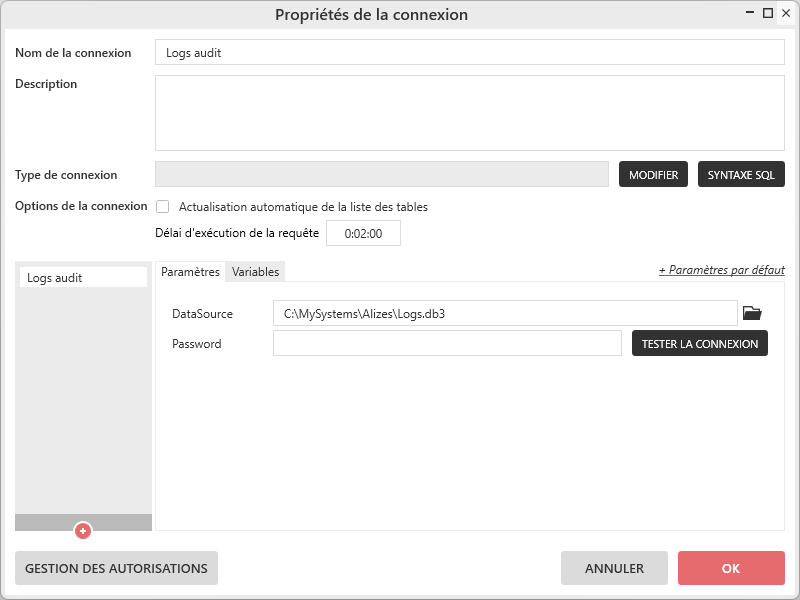Edit the Délai d'exécution de la requête field
The image size is (800, 600).
(363, 233)
